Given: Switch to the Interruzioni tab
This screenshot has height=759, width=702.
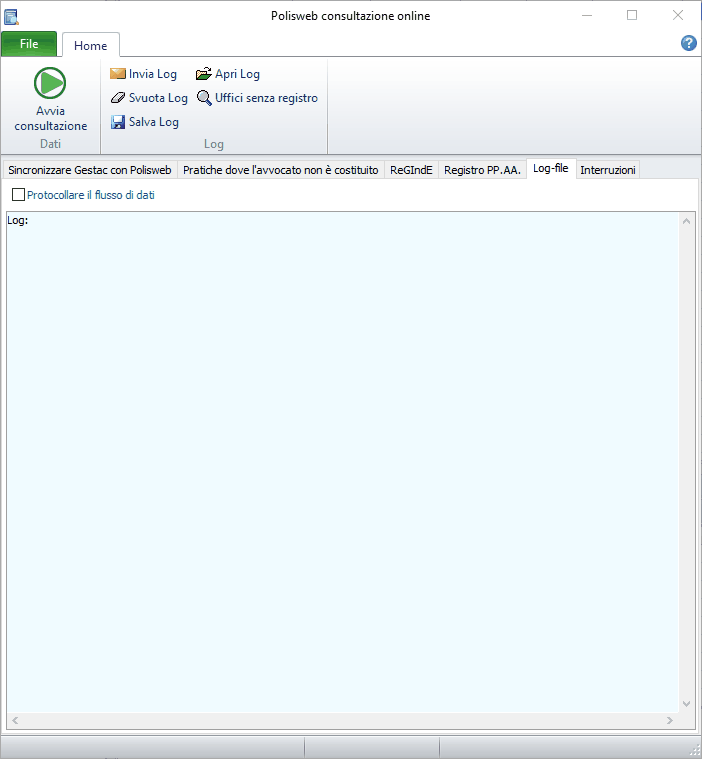Looking at the screenshot, I should (608, 170).
